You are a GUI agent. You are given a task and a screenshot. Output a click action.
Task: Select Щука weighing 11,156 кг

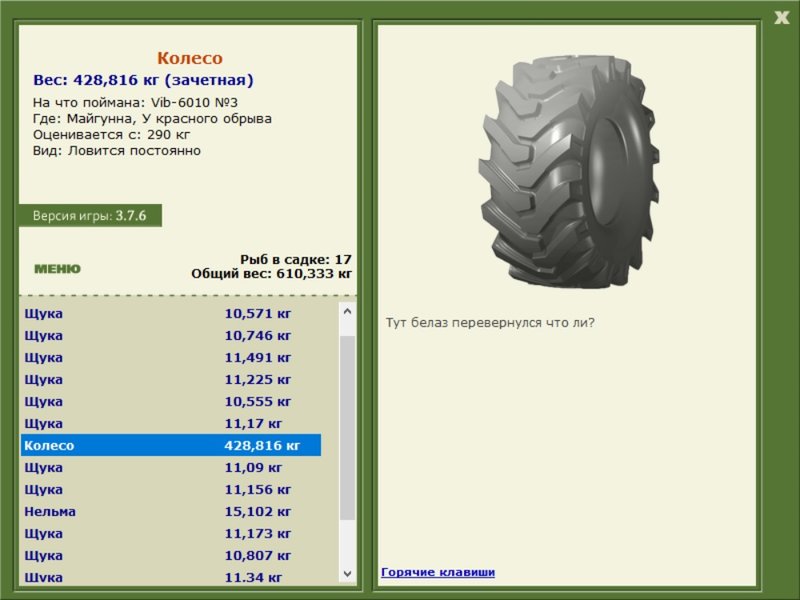171,489
